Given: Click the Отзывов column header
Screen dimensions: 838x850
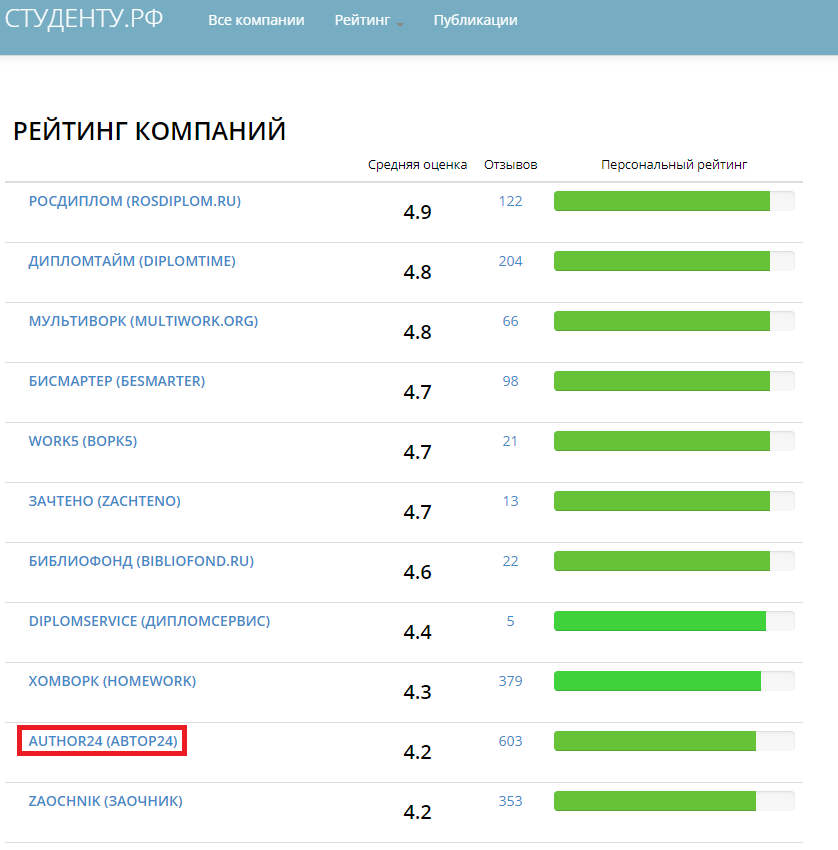Looking at the screenshot, I should pos(511,165).
